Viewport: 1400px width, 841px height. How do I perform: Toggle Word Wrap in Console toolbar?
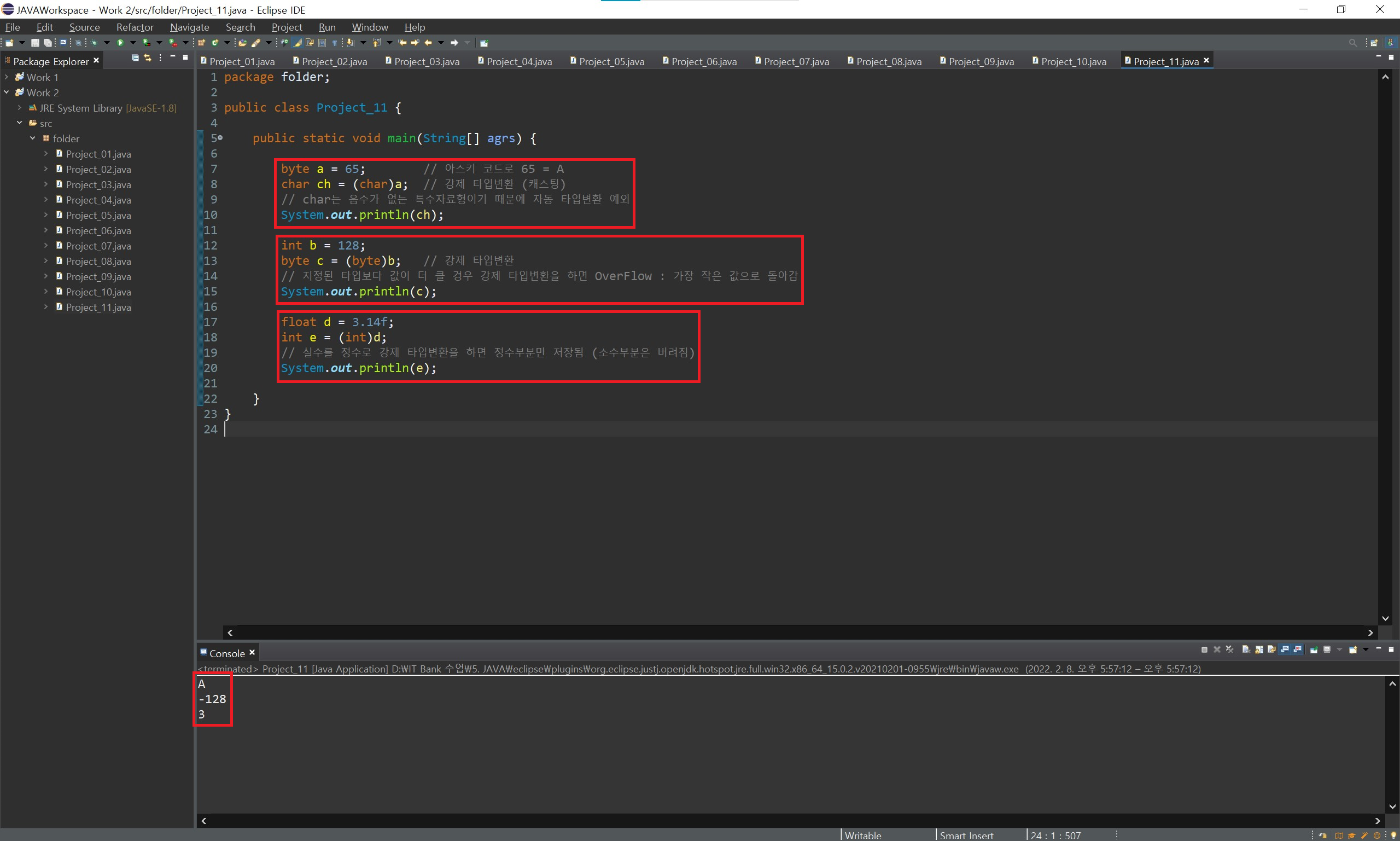coord(1272,649)
